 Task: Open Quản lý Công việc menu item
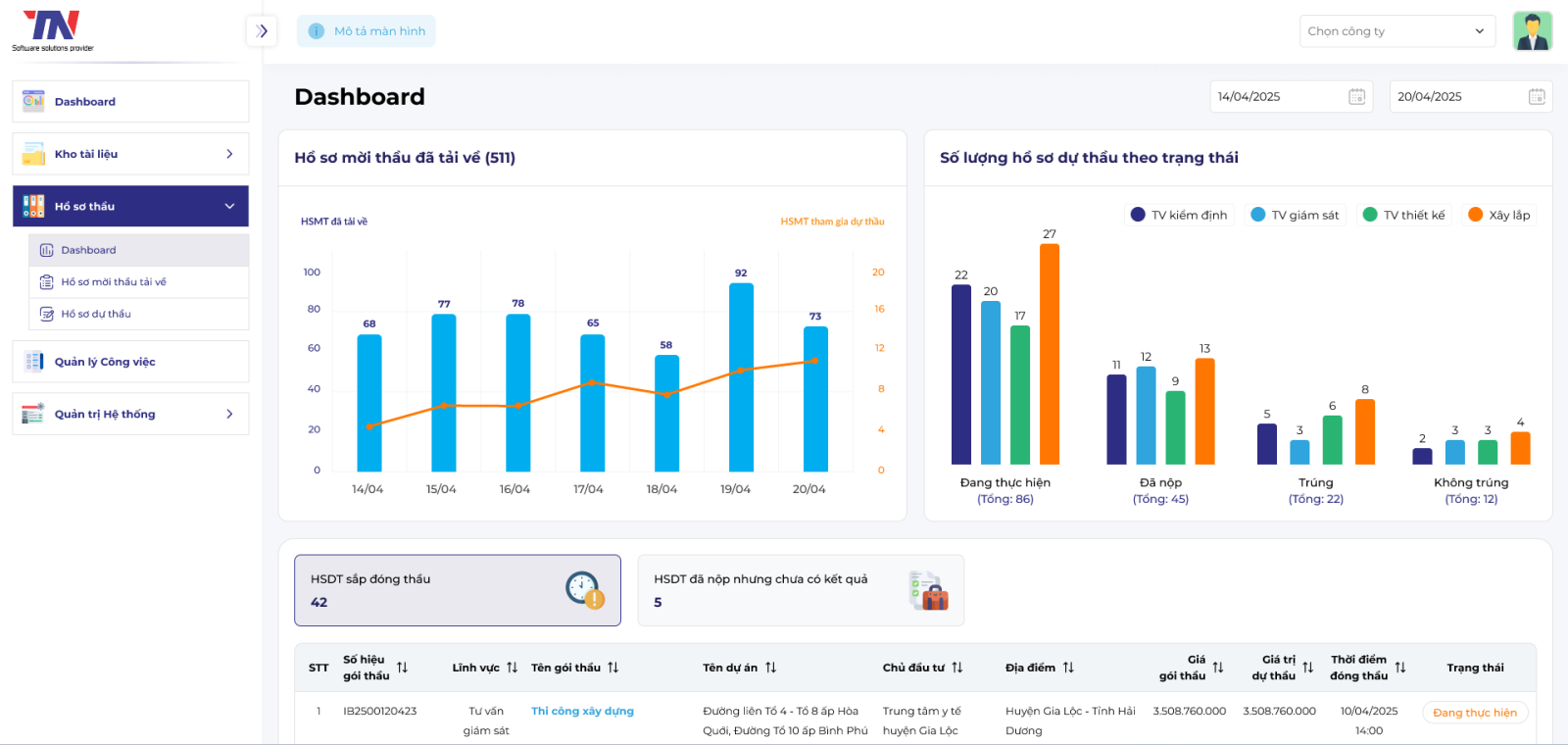click(x=130, y=362)
